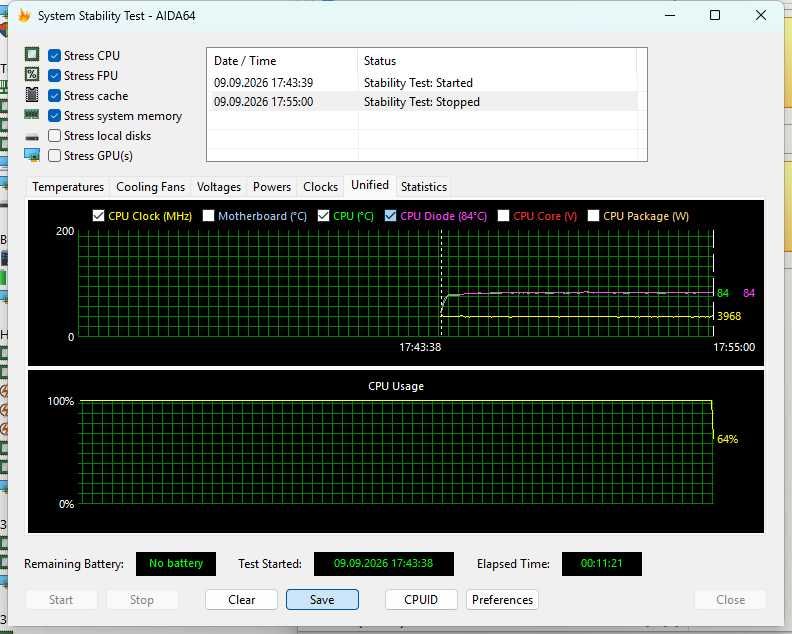The height and width of the screenshot is (634, 792).
Task: Click the cache chip icon beside Stress cache
Action: [x=32, y=94]
